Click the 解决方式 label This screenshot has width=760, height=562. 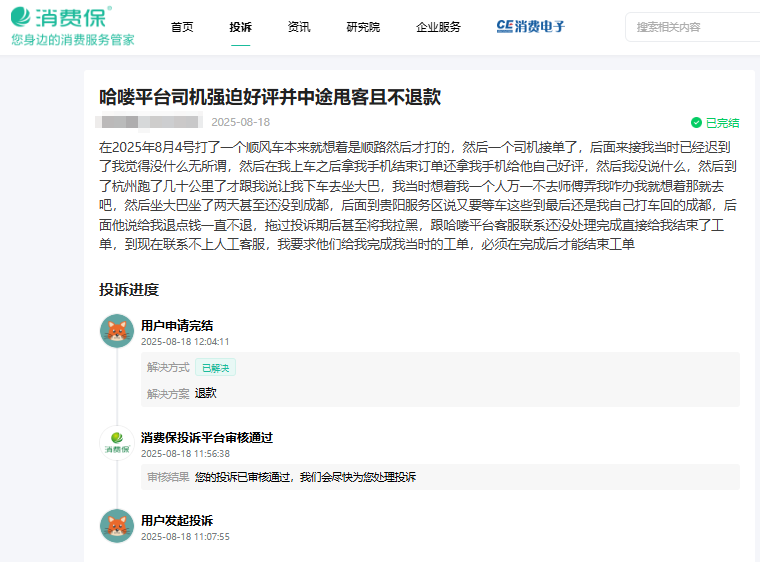coord(168,368)
